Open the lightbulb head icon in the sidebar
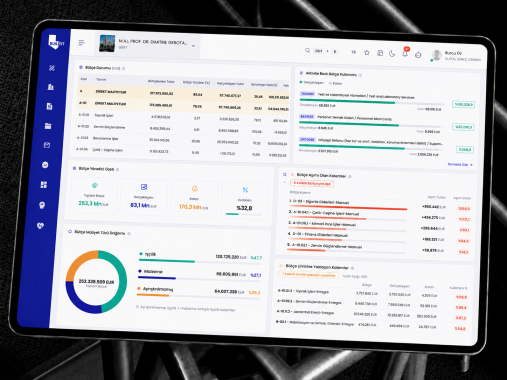This screenshot has width=507, height=380. click(x=42, y=205)
